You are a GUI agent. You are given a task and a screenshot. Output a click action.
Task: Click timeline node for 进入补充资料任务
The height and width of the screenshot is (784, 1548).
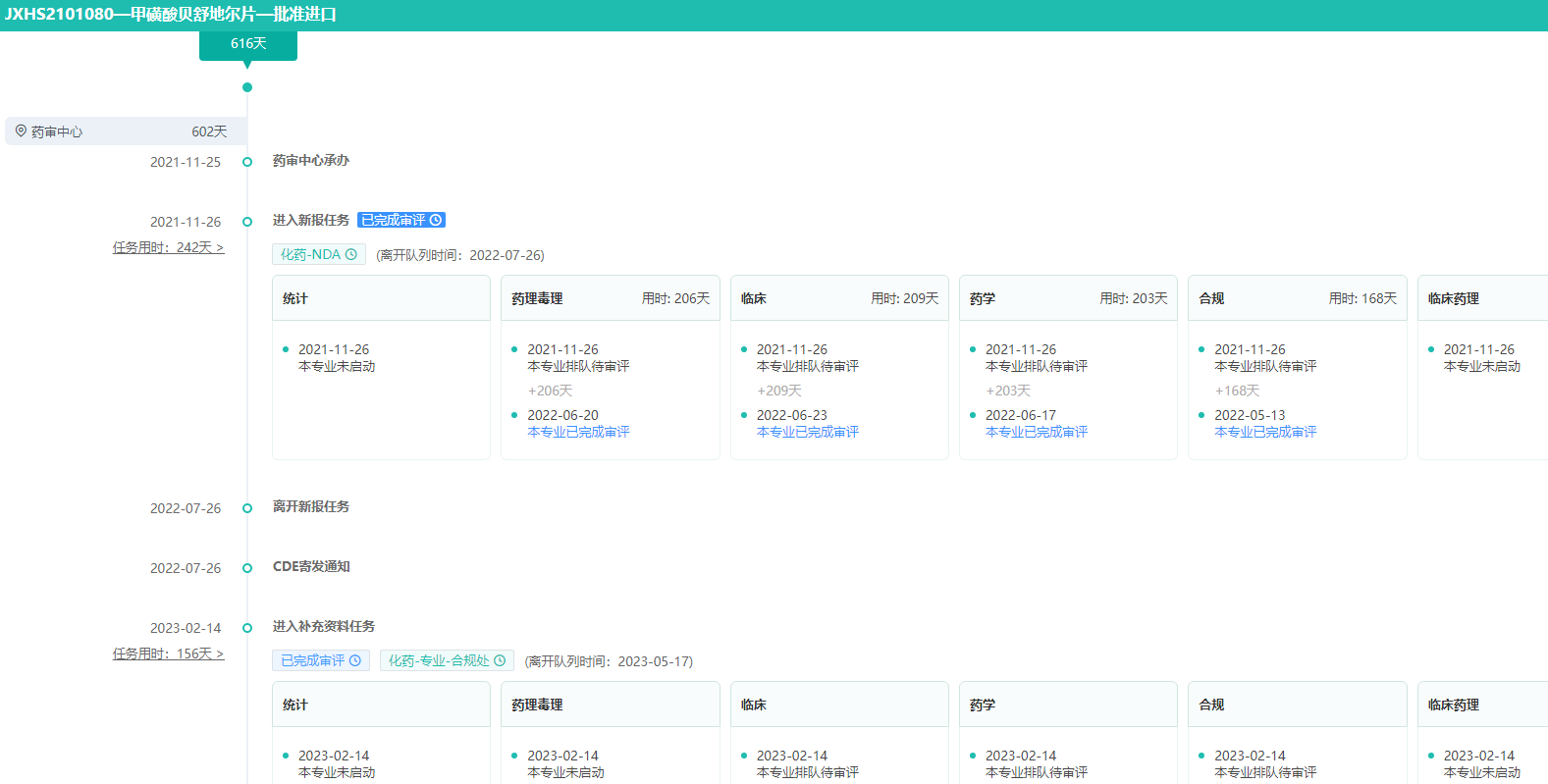pos(247,628)
